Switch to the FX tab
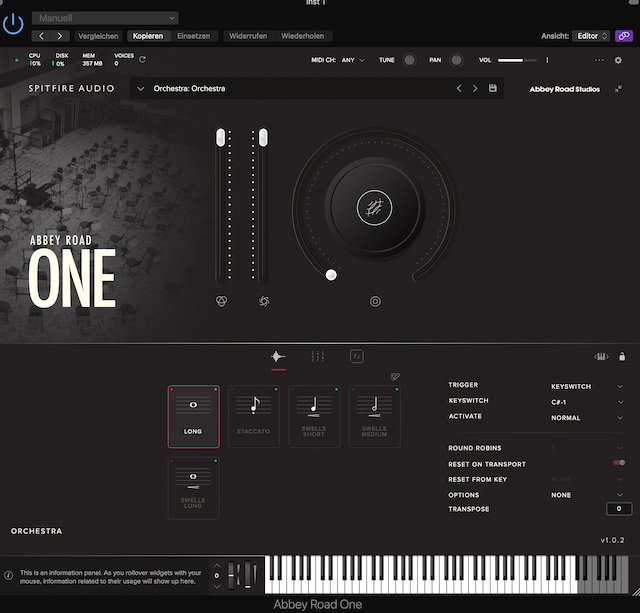This screenshot has height=613, width=640. 357,356
